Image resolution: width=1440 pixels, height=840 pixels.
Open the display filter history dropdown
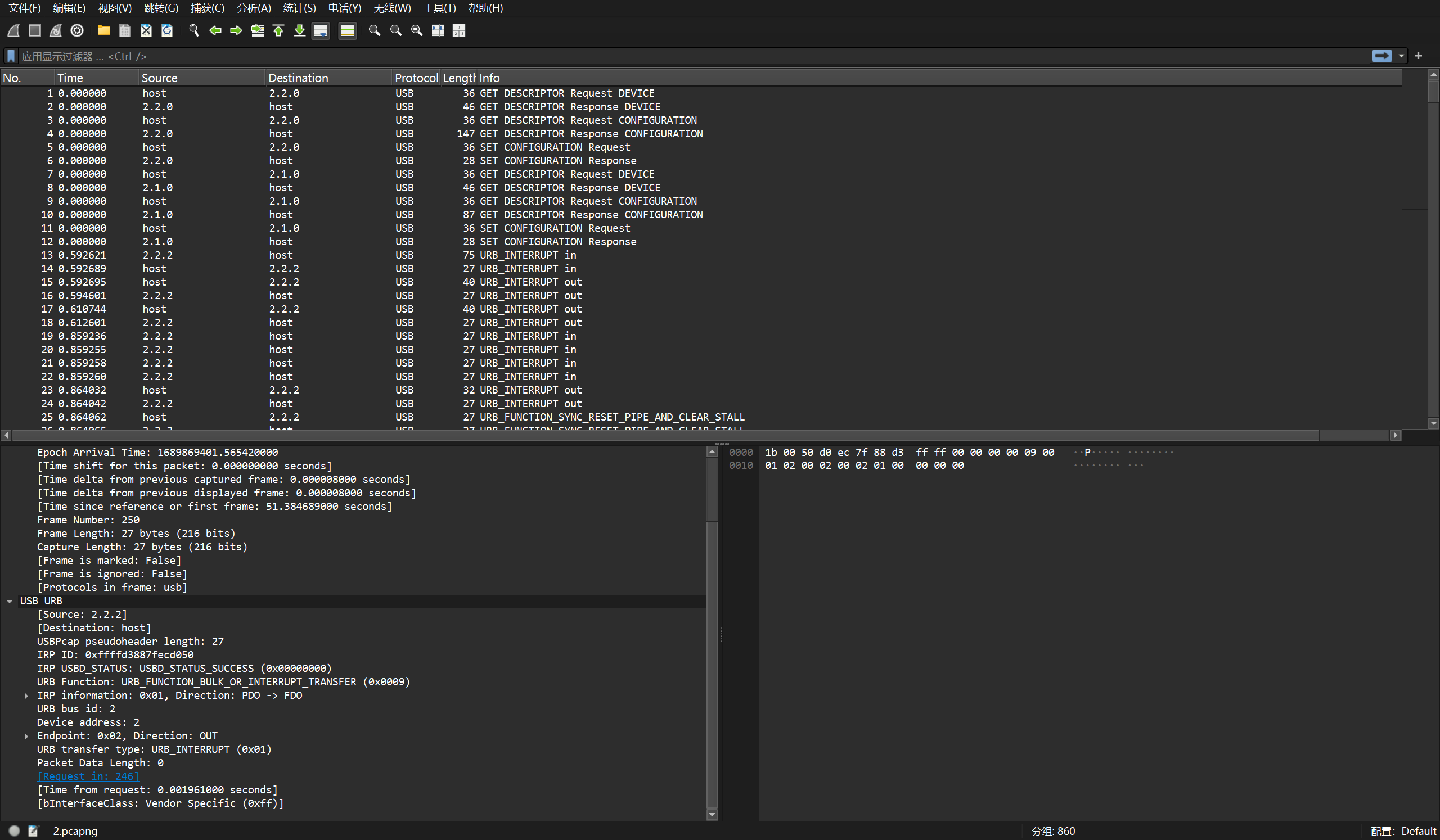point(1401,56)
